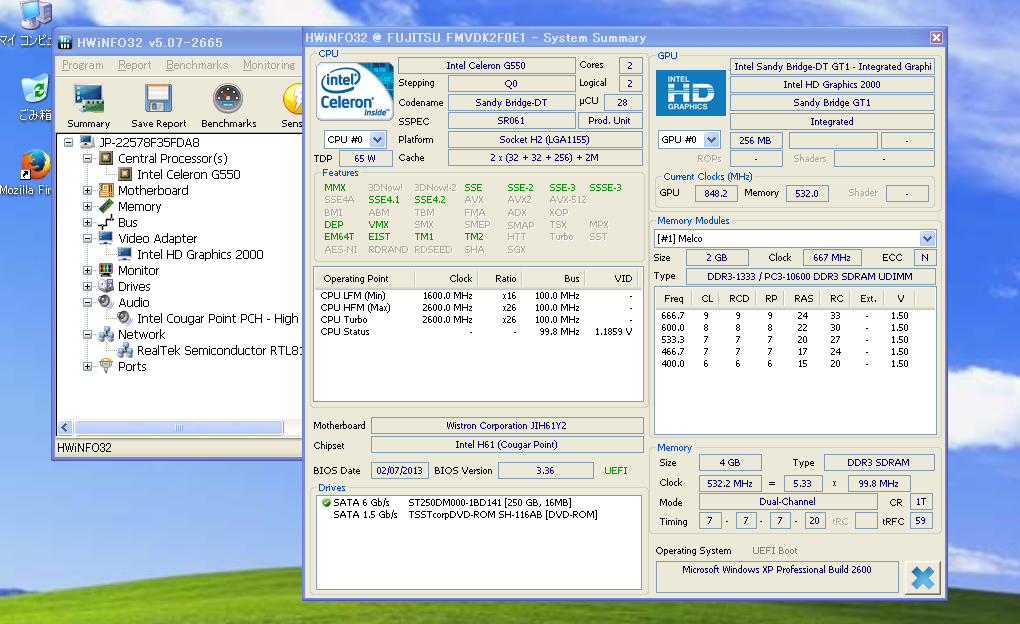
Task: Open Mozilla Firefox desktop icon
Action: click(35, 164)
